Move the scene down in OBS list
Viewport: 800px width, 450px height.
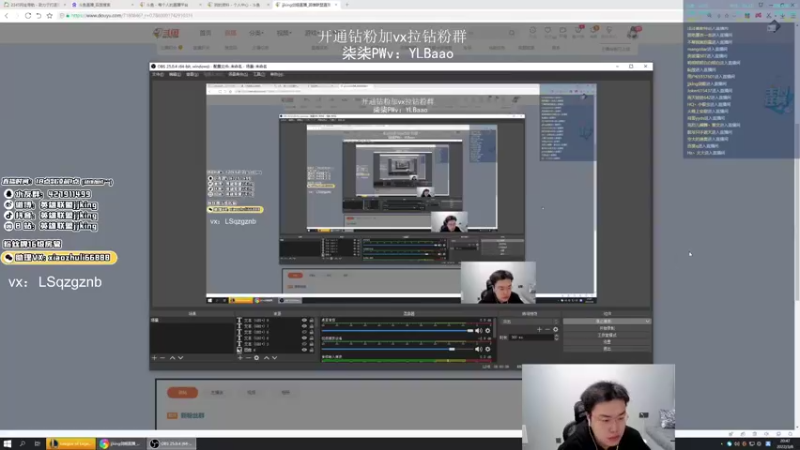(x=181, y=358)
